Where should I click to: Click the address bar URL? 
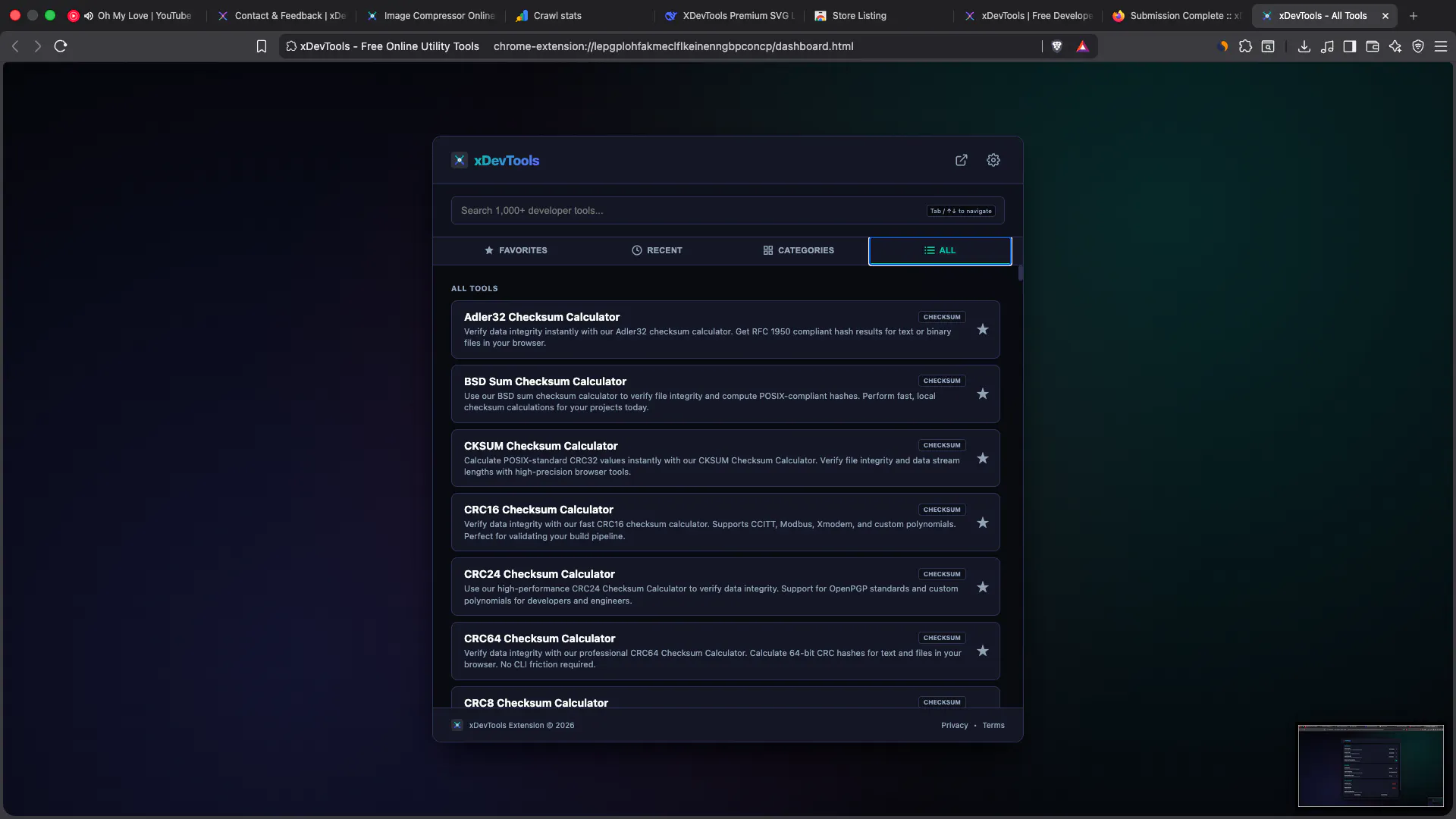click(673, 46)
